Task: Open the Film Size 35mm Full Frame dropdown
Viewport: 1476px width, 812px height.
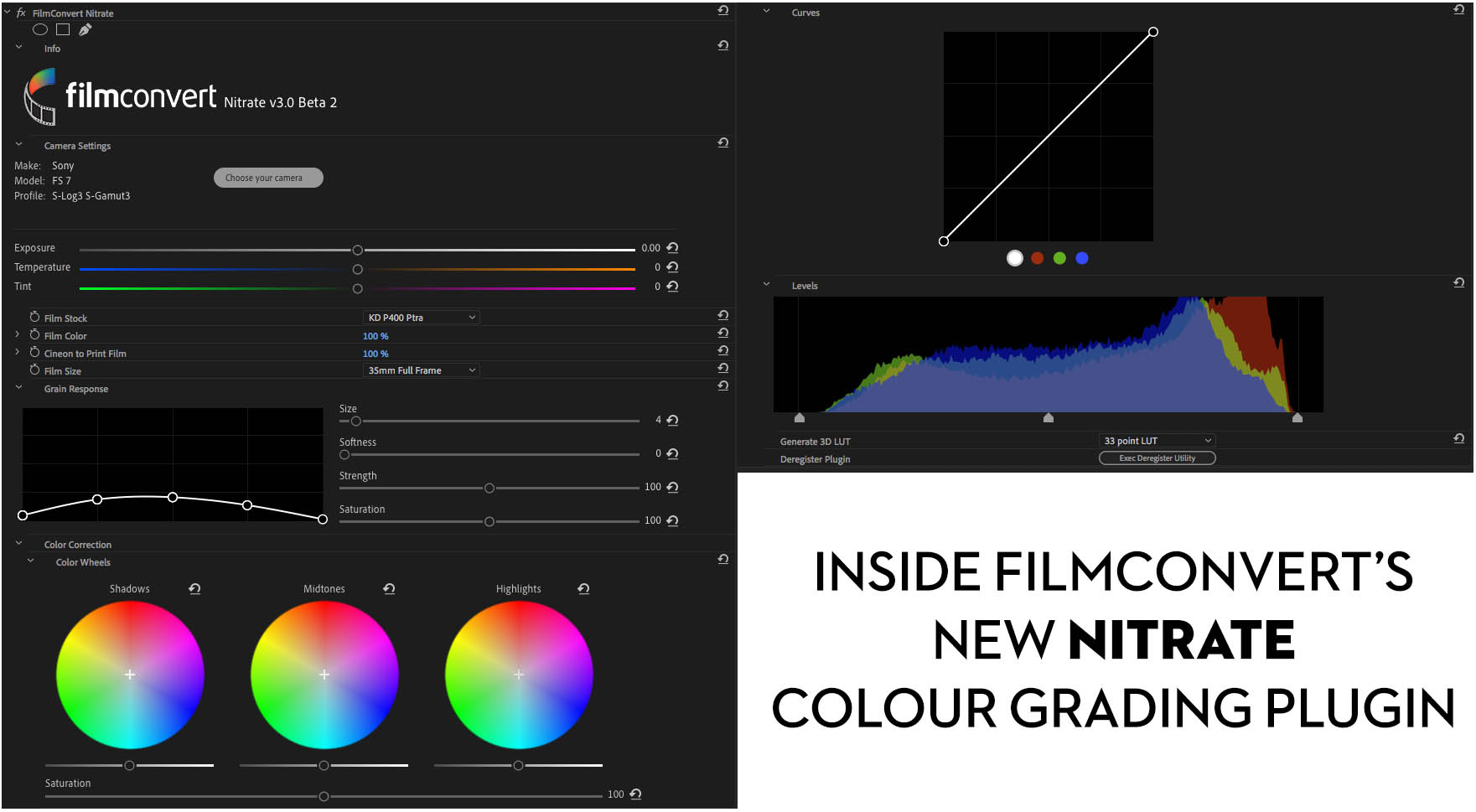Action: coord(421,370)
